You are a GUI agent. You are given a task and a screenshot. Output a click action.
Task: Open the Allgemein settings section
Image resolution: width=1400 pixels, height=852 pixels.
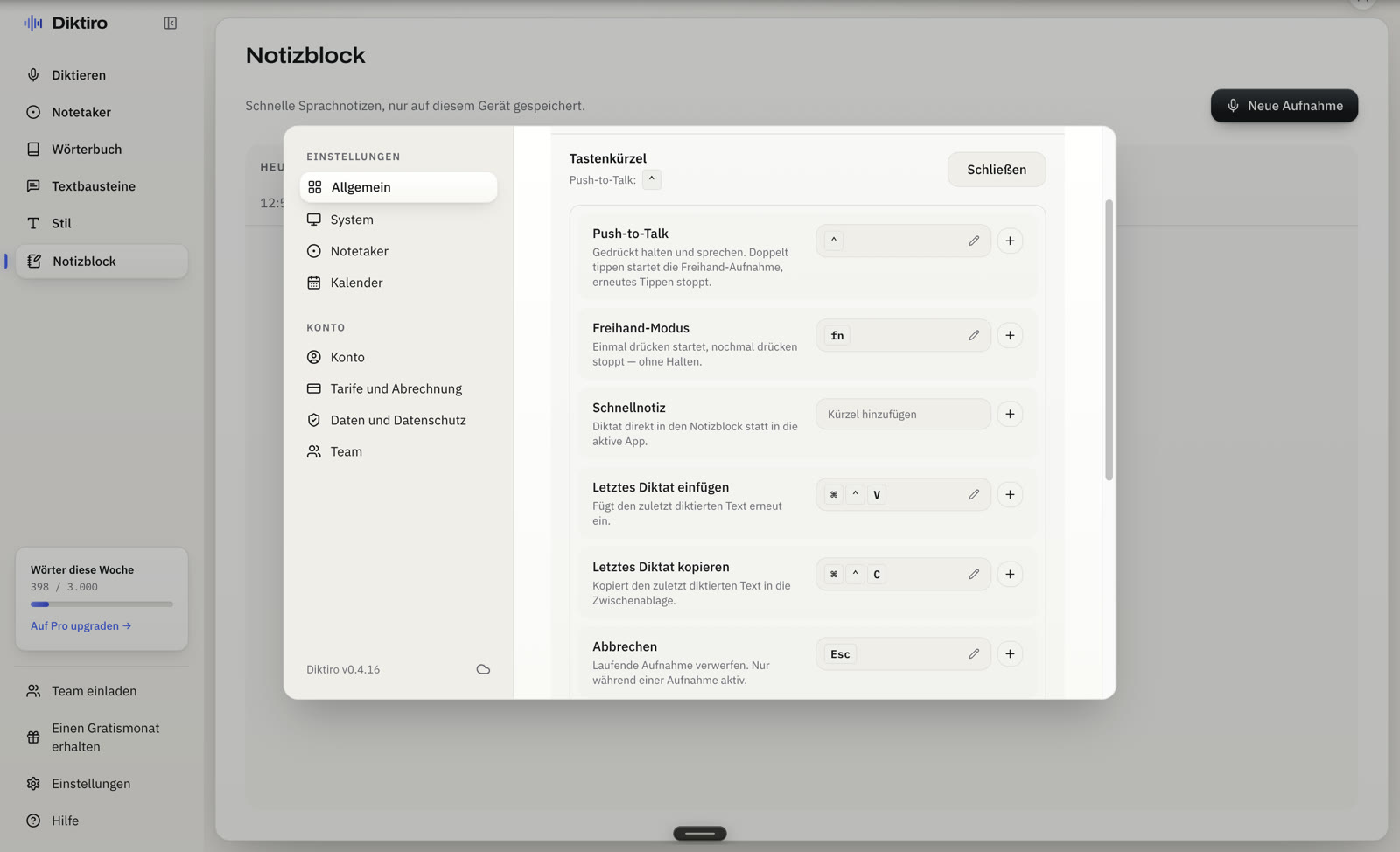[398, 187]
